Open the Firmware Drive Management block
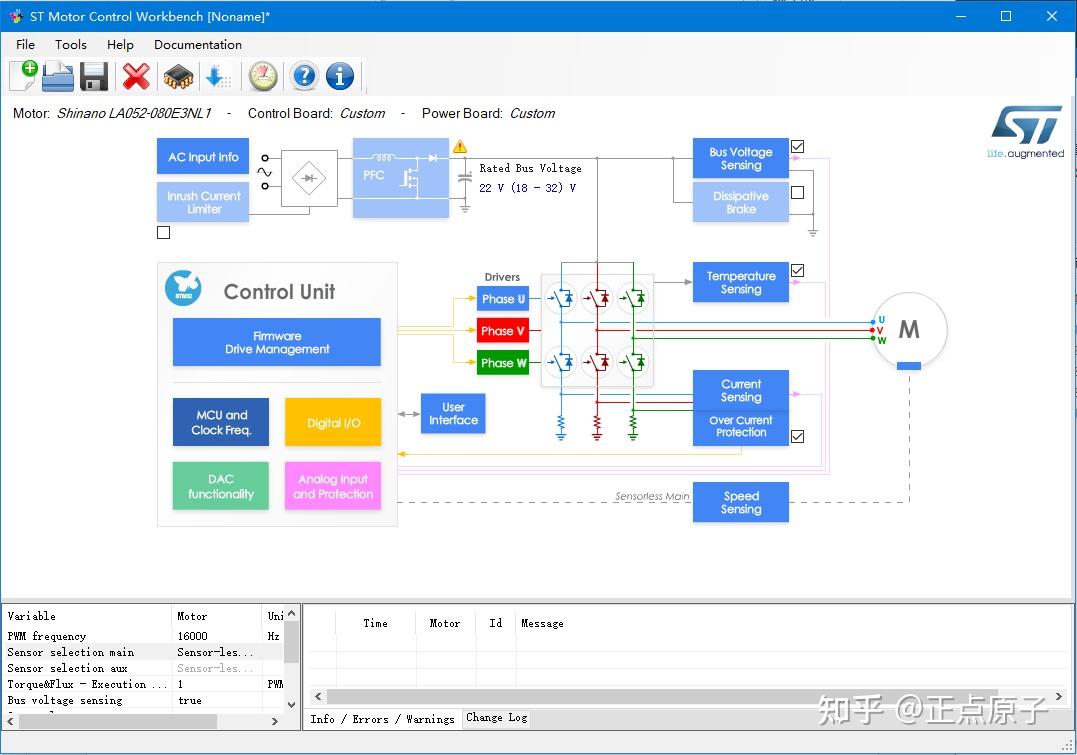This screenshot has height=755, width=1077. pyautogui.click(x=276, y=341)
